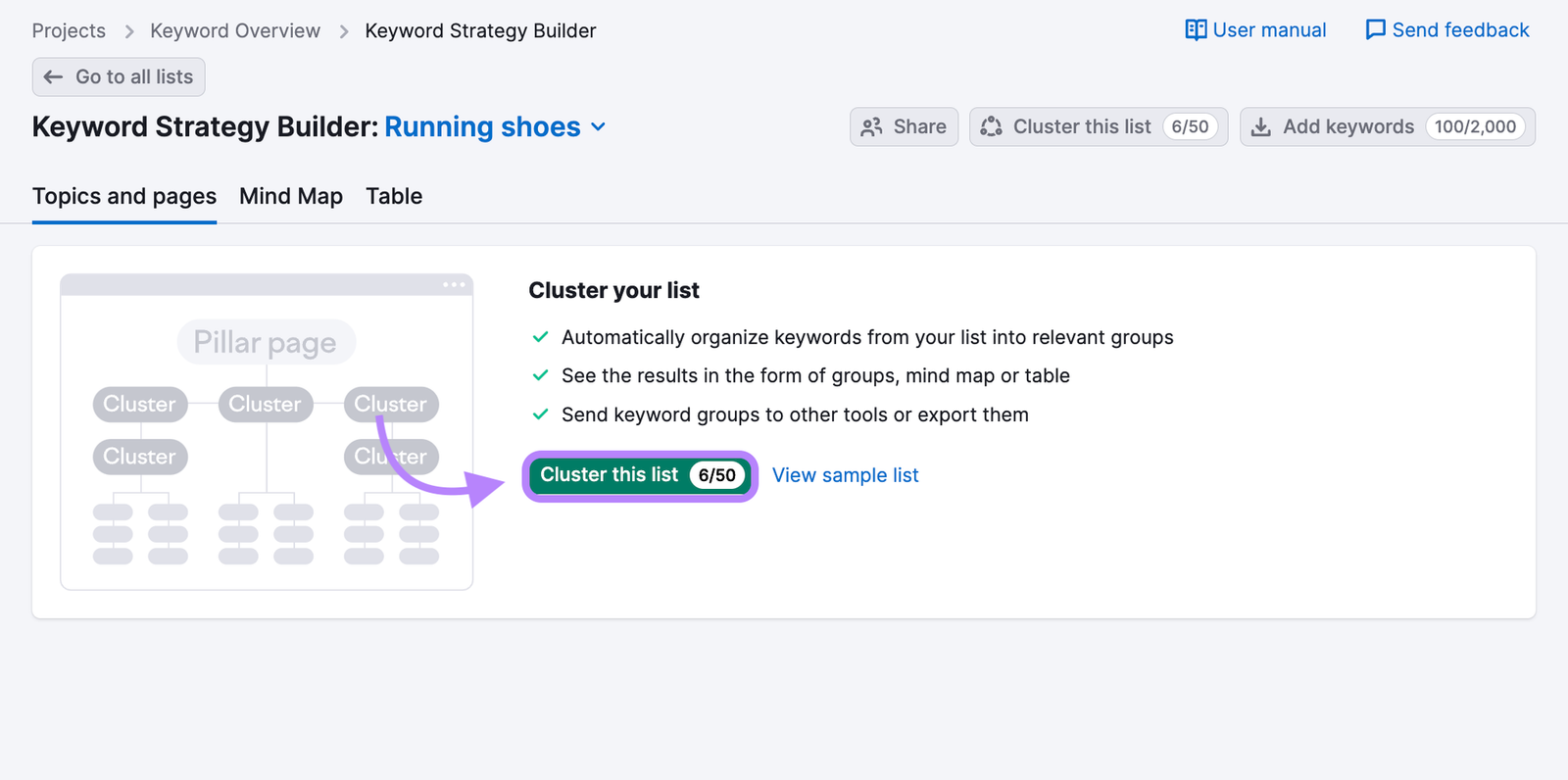Viewport: 1568px width, 780px height.
Task: Go to the Projects breadcrumb
Action: [69, 30]
